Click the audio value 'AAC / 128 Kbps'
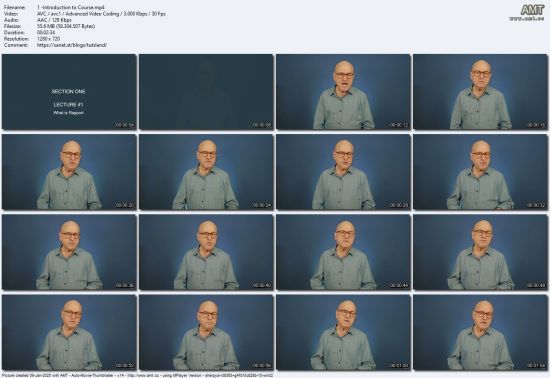The image size is (550, 378). [x=54, y=20]
